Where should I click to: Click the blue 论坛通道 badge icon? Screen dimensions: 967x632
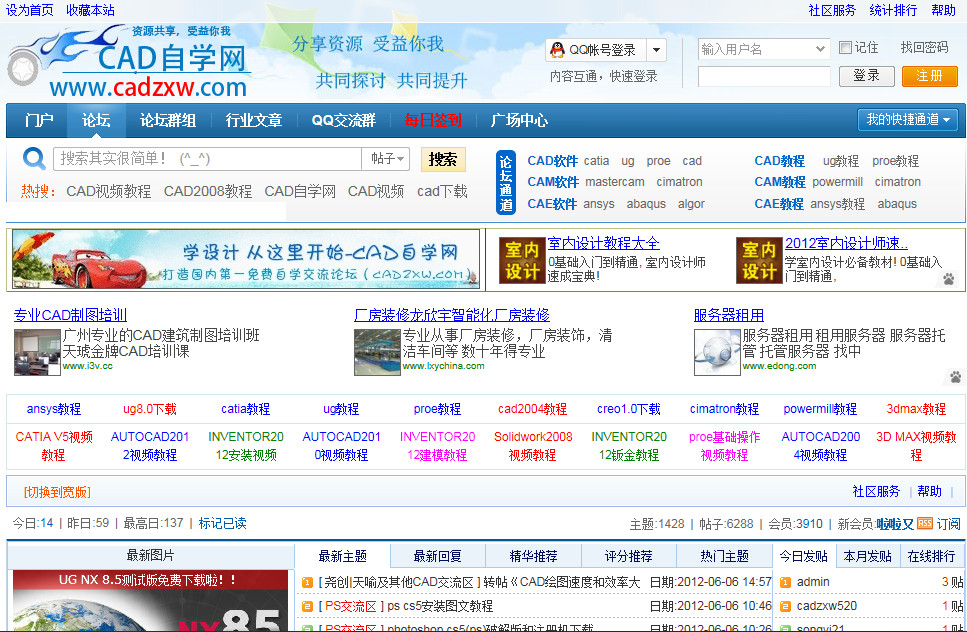tap(506, 181)
